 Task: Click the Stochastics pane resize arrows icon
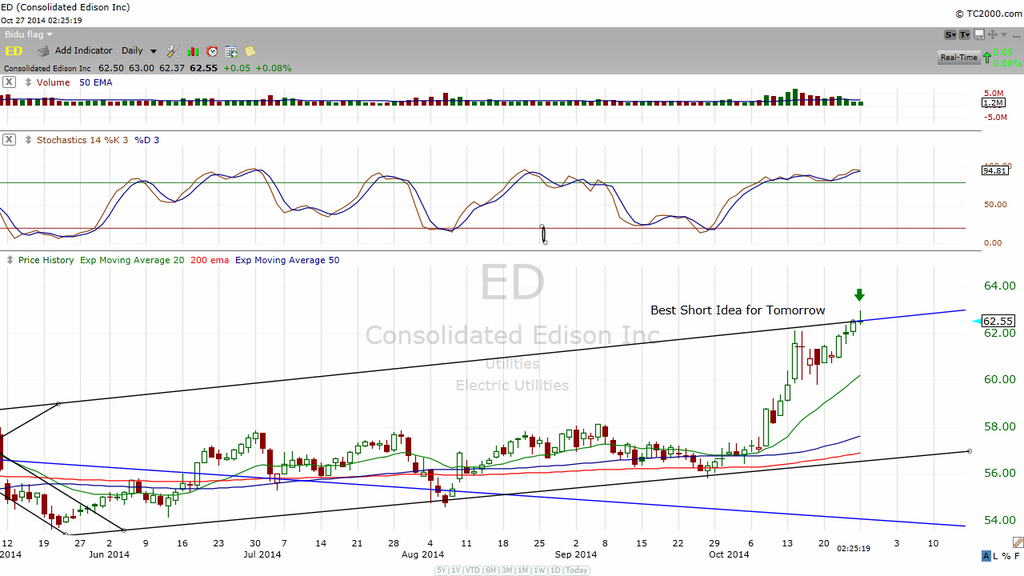click(x=28, y=140)
